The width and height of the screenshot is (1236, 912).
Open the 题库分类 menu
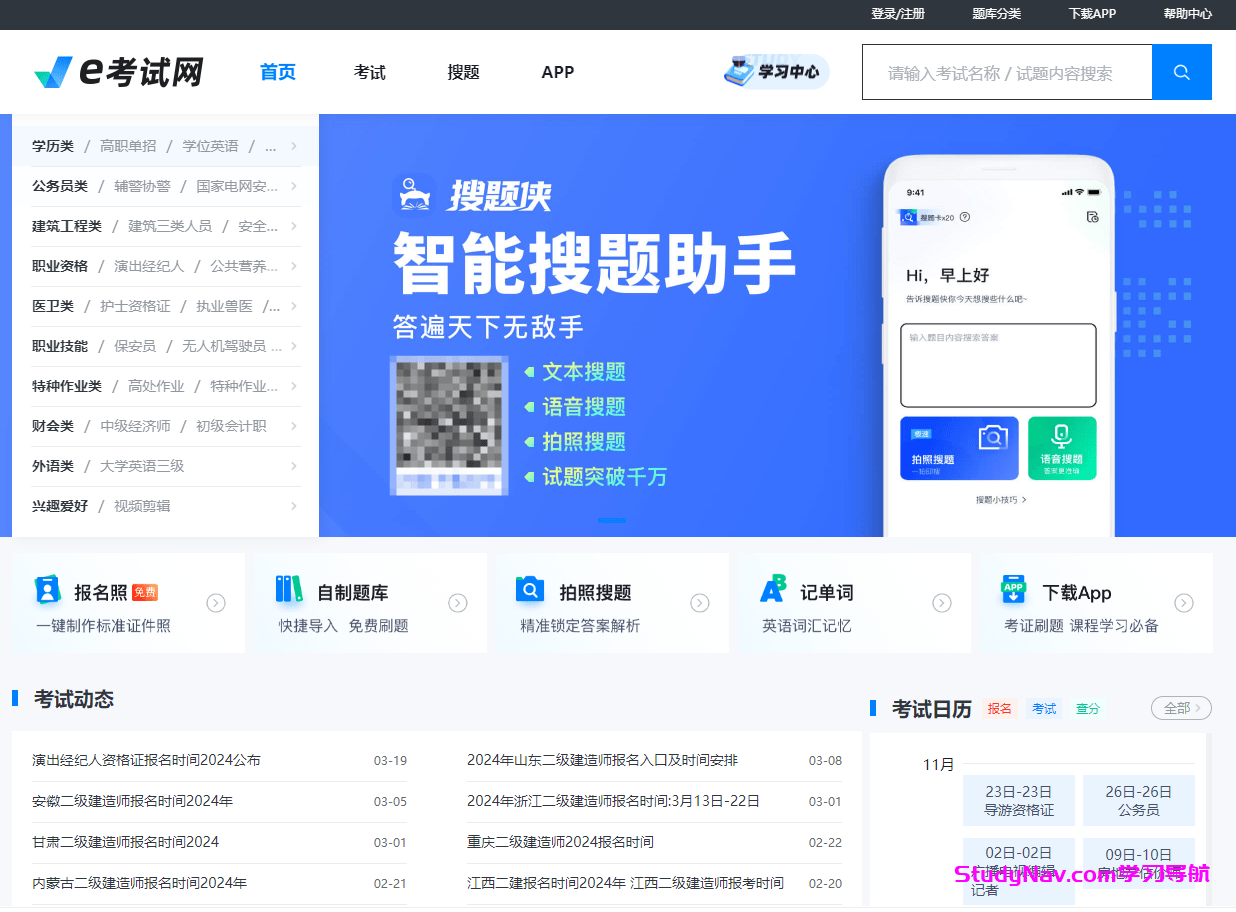click(x=996, y=14)
